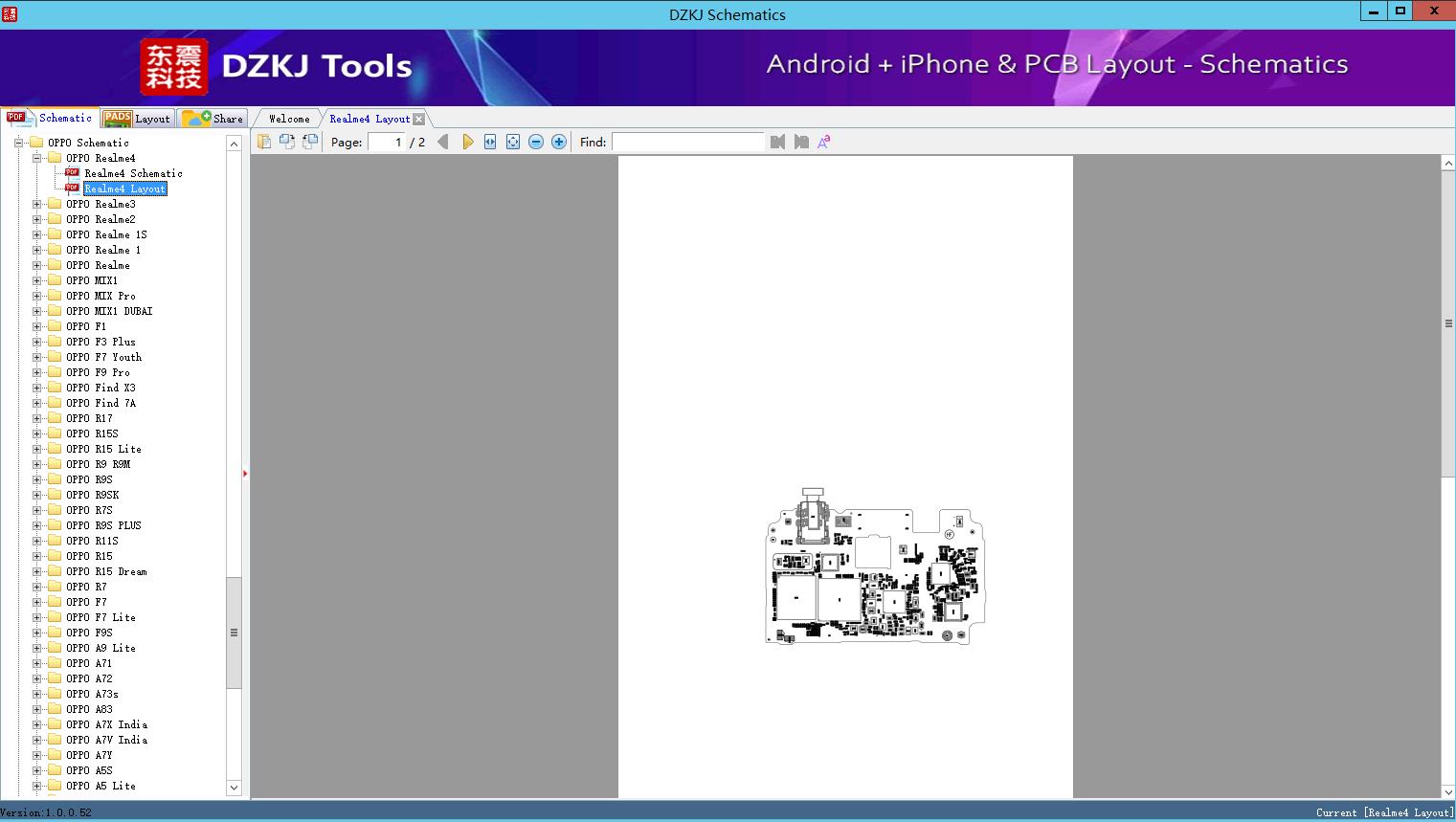Viewport: 1456px width, 822px height.
Task: Click the OPPO A83 folder icon
Action: pyautogui.click(x=55, y=709)
